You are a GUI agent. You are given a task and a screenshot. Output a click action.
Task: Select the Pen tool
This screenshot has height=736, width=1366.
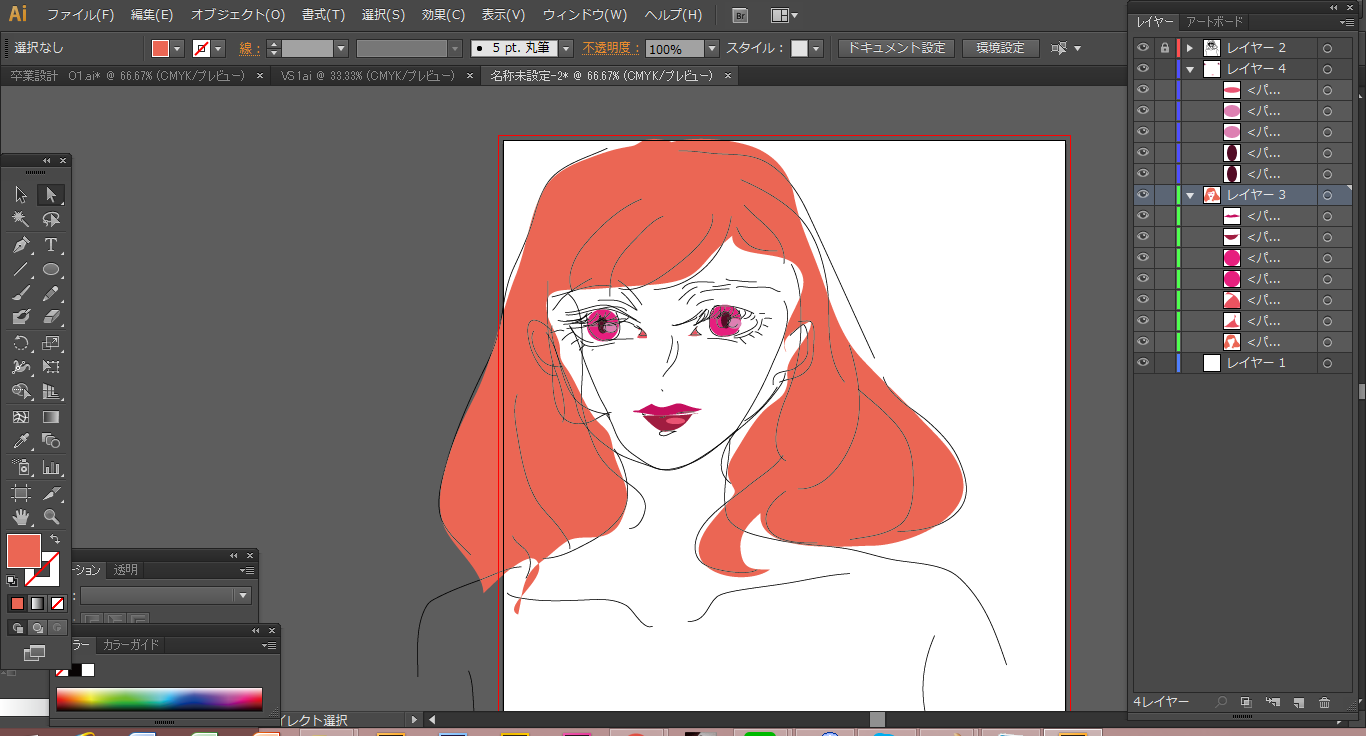click(21, 245)
